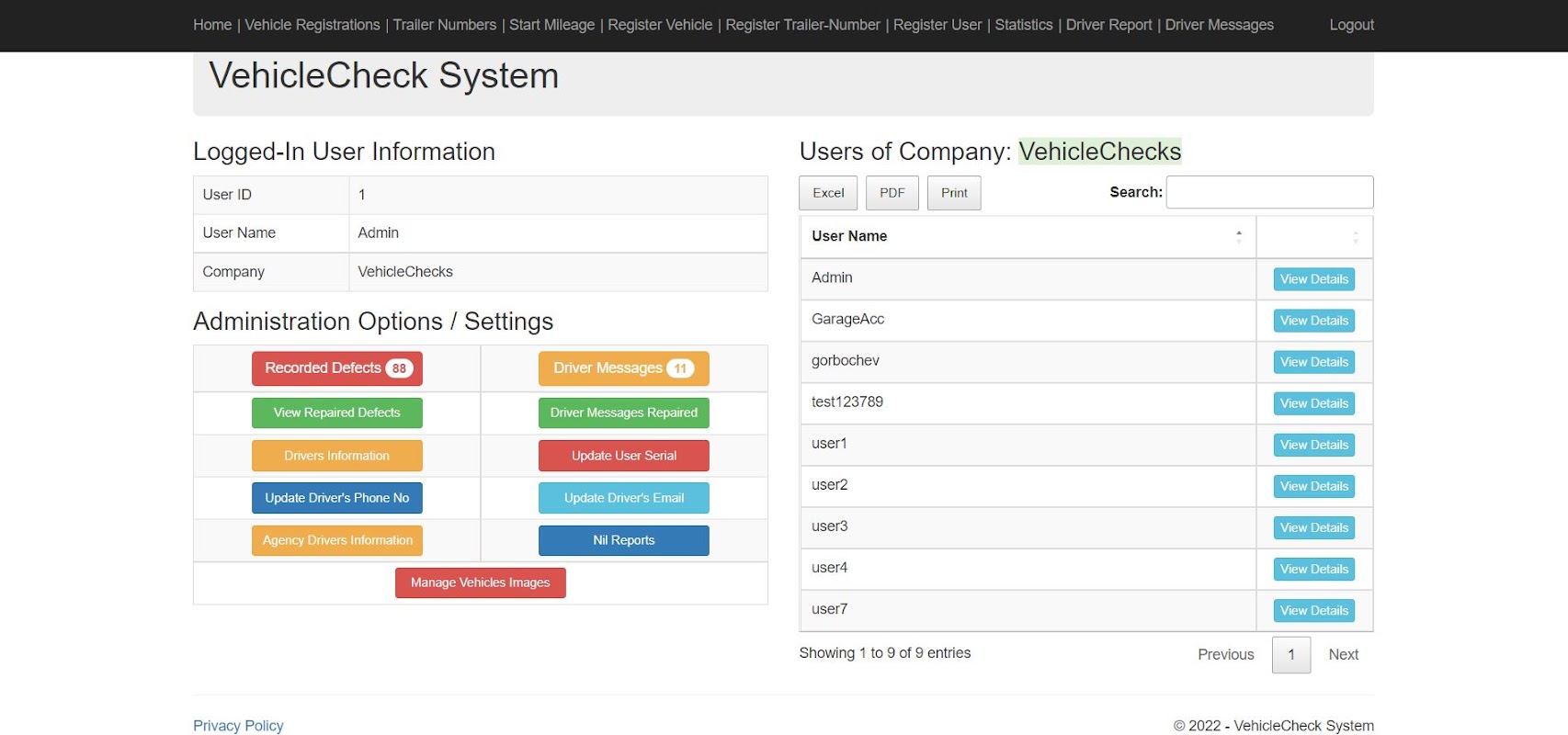View Details for user4
The width and height of the screenshot is (1568, 735).
1314,570
